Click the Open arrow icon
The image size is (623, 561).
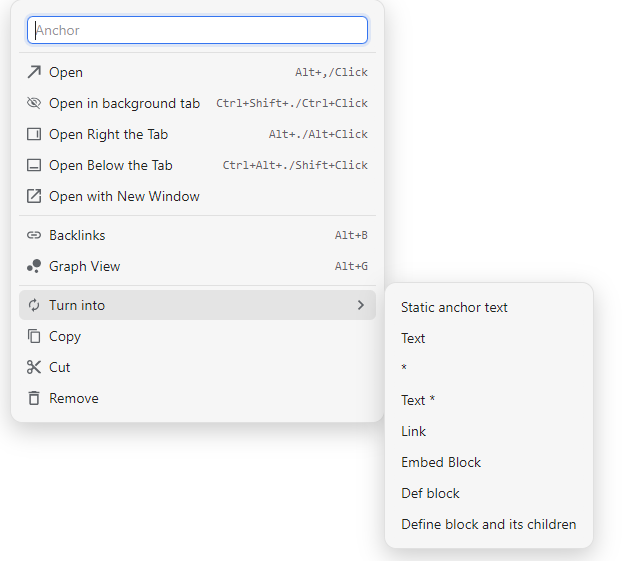(x=34, y=72)
